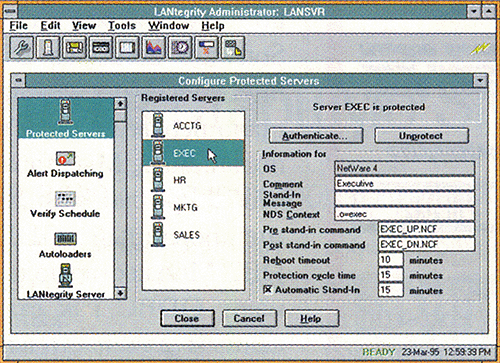Click the 'Server EXEC is protected' status text
Image resolution: width=500 pixels, height=363 pixels.
point(369,107)
